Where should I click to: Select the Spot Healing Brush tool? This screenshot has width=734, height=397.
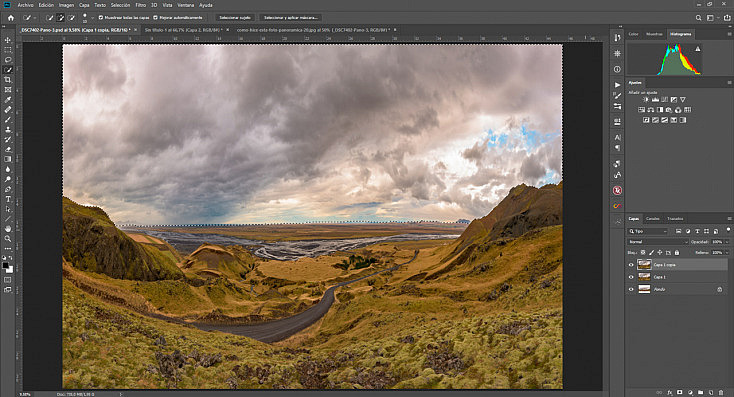(x=7, y=110)
